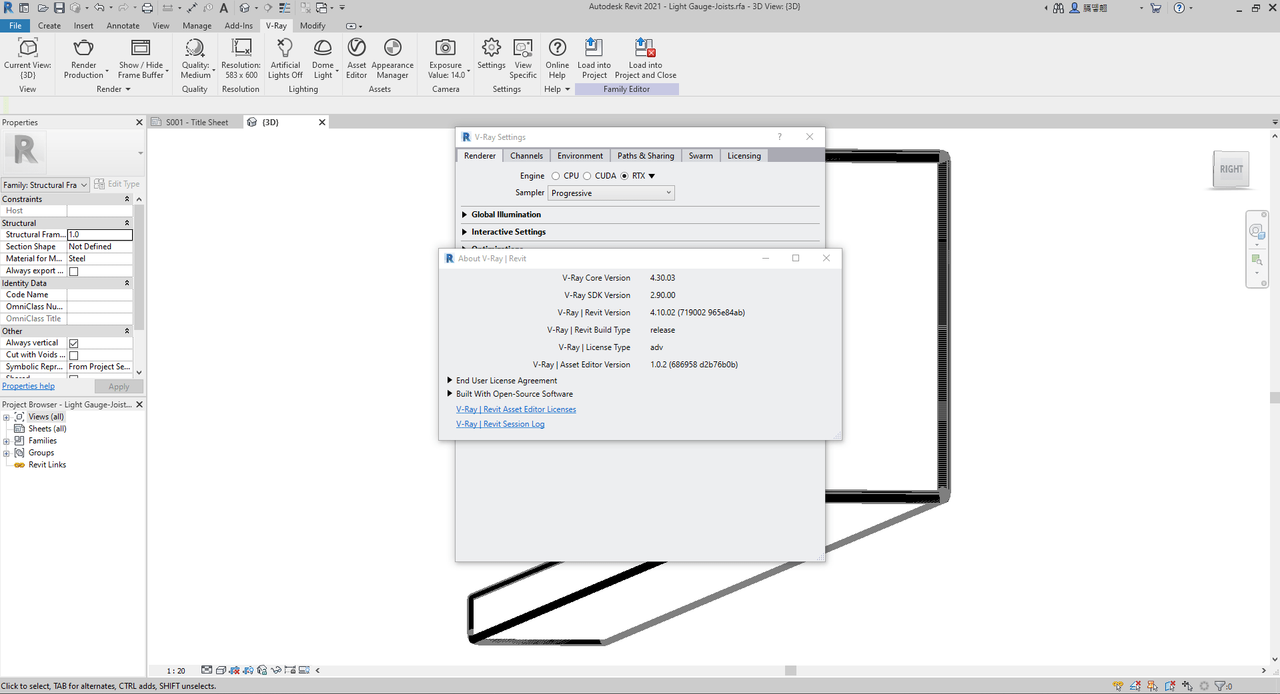Image resolution: width=1280 pixels, height=694 pixels.
Task: Expand the Groups tree node
Action: pos(7,453)
